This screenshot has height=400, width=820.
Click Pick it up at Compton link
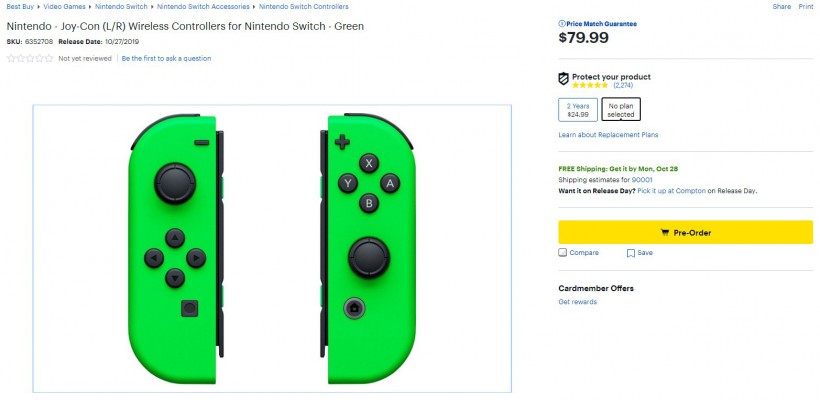[671, 190]
